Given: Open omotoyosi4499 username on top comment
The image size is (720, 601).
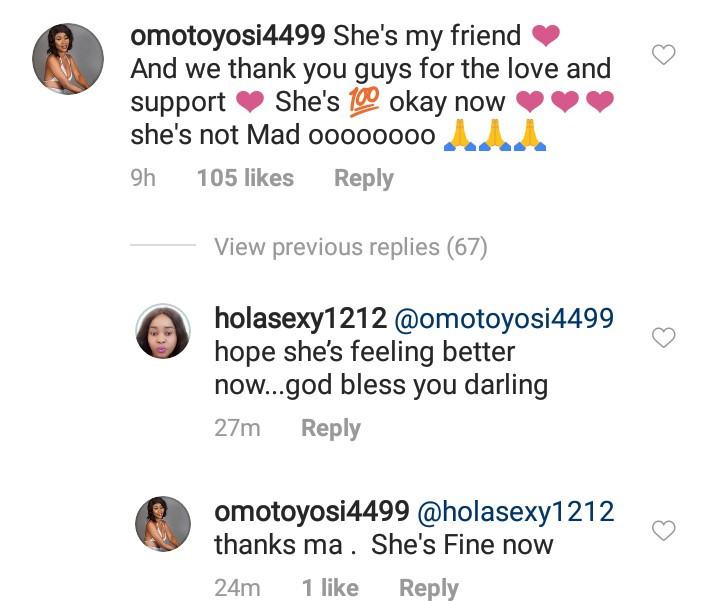Looking at the screenshot, I should pos(226,36).
